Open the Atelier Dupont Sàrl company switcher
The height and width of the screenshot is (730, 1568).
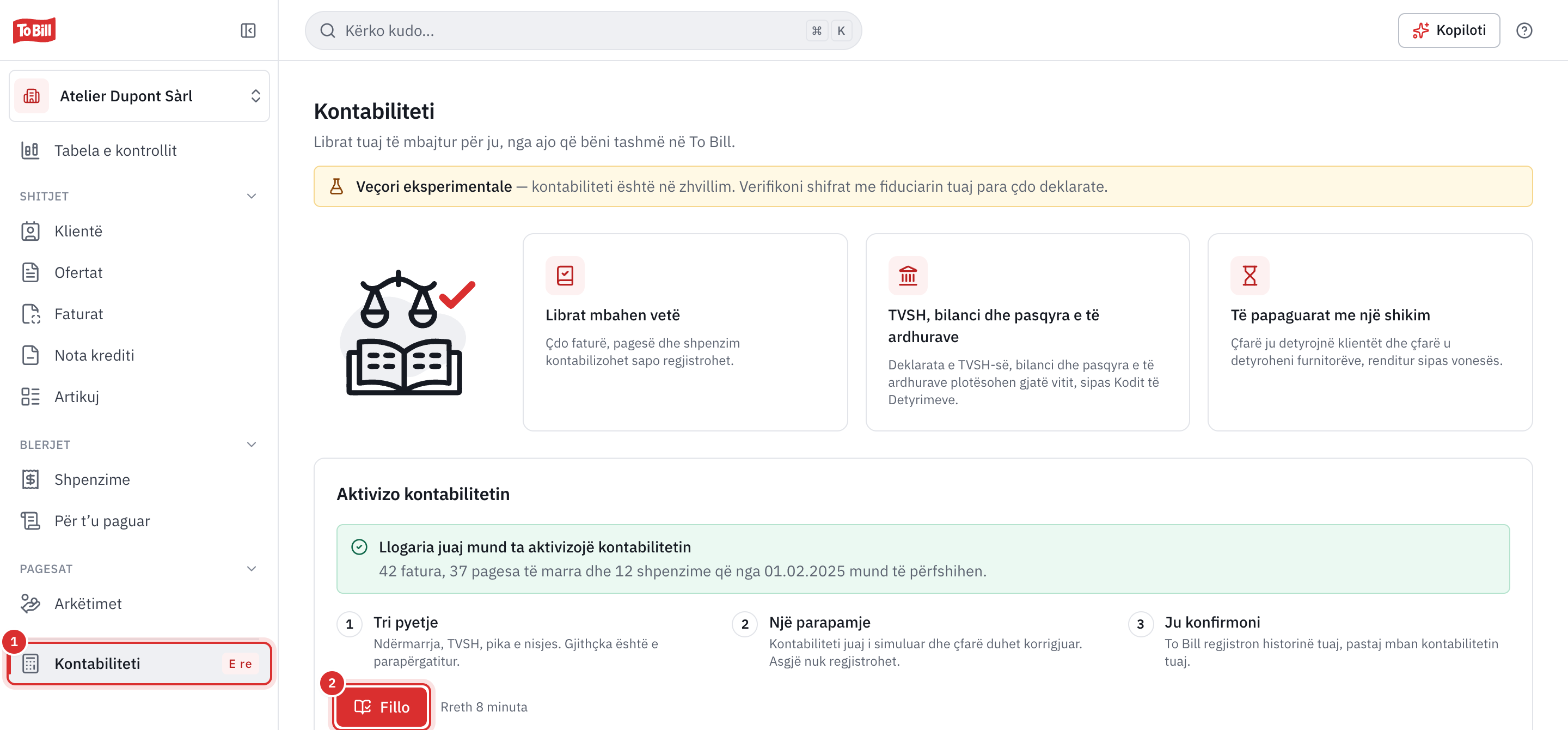point(139,96)
